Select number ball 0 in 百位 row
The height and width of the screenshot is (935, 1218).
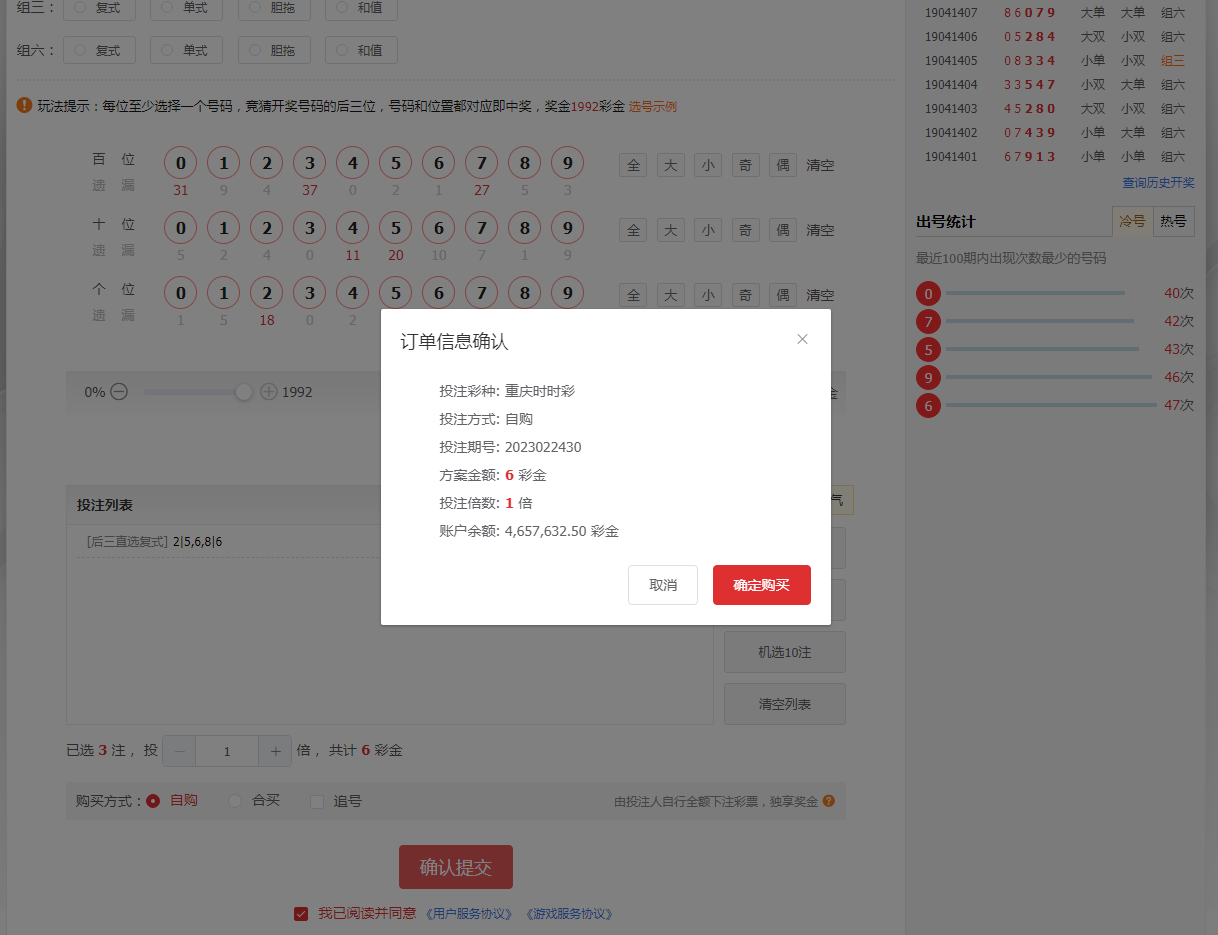tap(181, 164)
